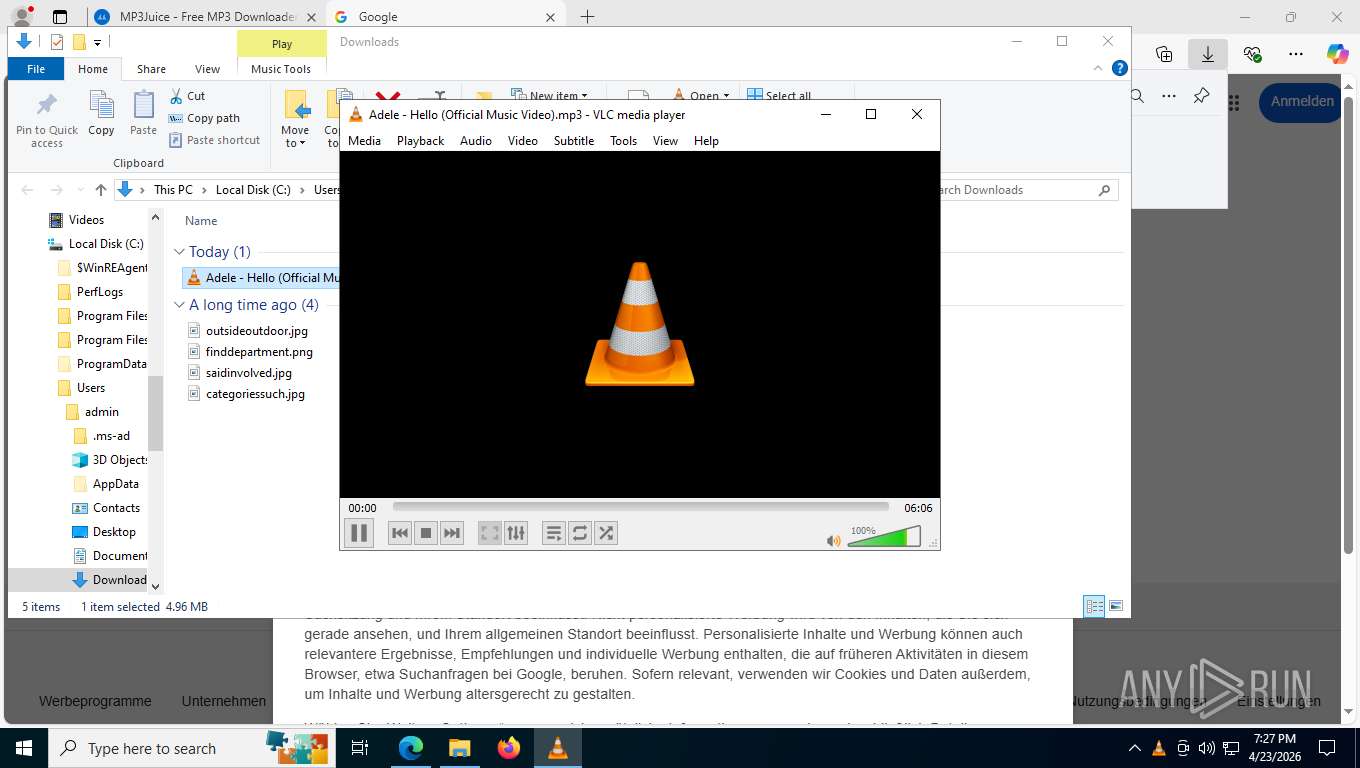This screenshot has height=768, width=1360.
Task: Show VLC extended settings (equalizer icon)
Action: coord(515,533)
